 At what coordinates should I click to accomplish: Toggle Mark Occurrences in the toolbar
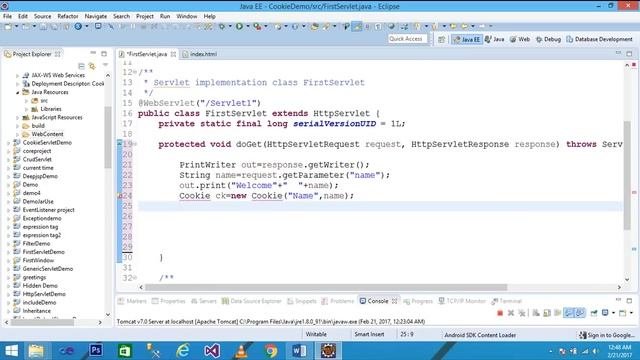357,27
